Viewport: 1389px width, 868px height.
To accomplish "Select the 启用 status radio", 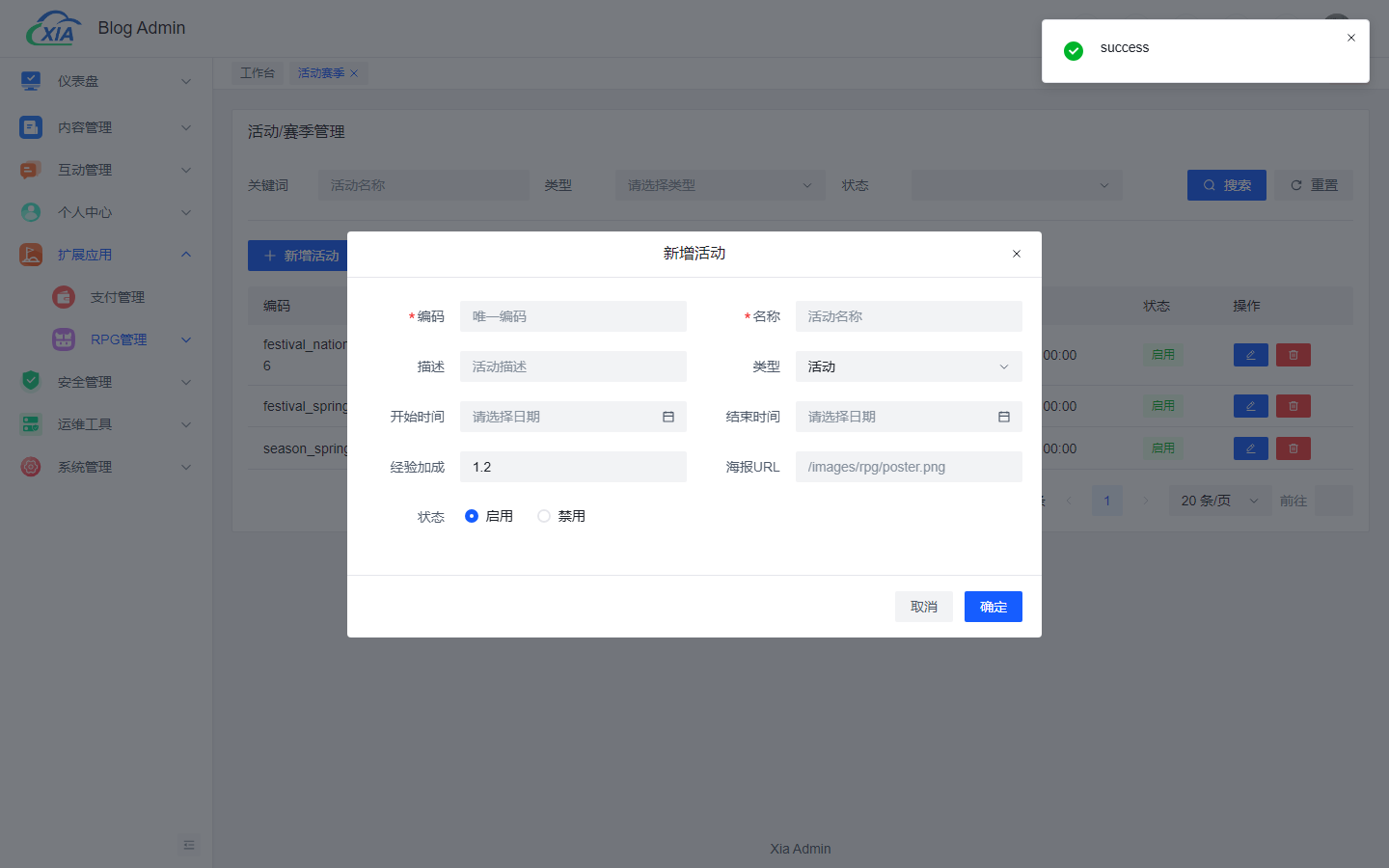I will (x=472, y=516).
